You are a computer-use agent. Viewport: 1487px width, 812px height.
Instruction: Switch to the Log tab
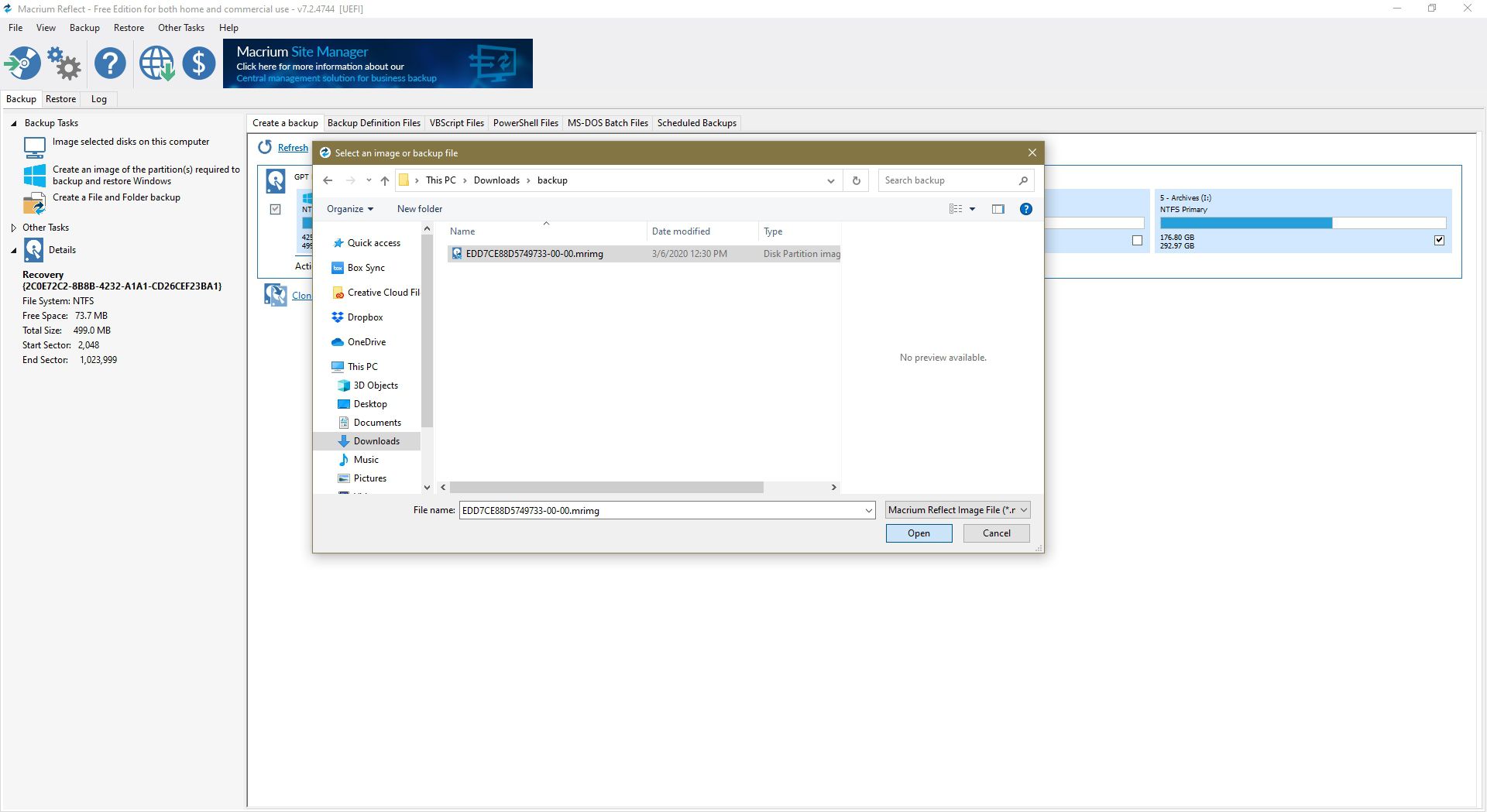[99, 99]
